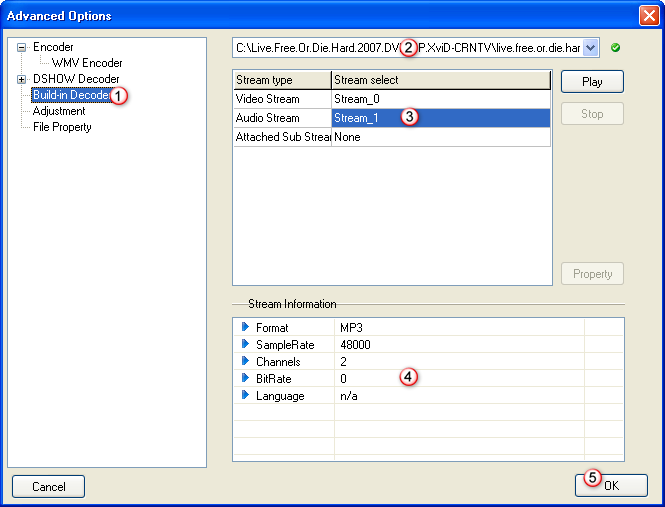The height and width of the screenshot is (507, 665).
Task: Open the file path dropdown arrow
Action: click(590, 47)
